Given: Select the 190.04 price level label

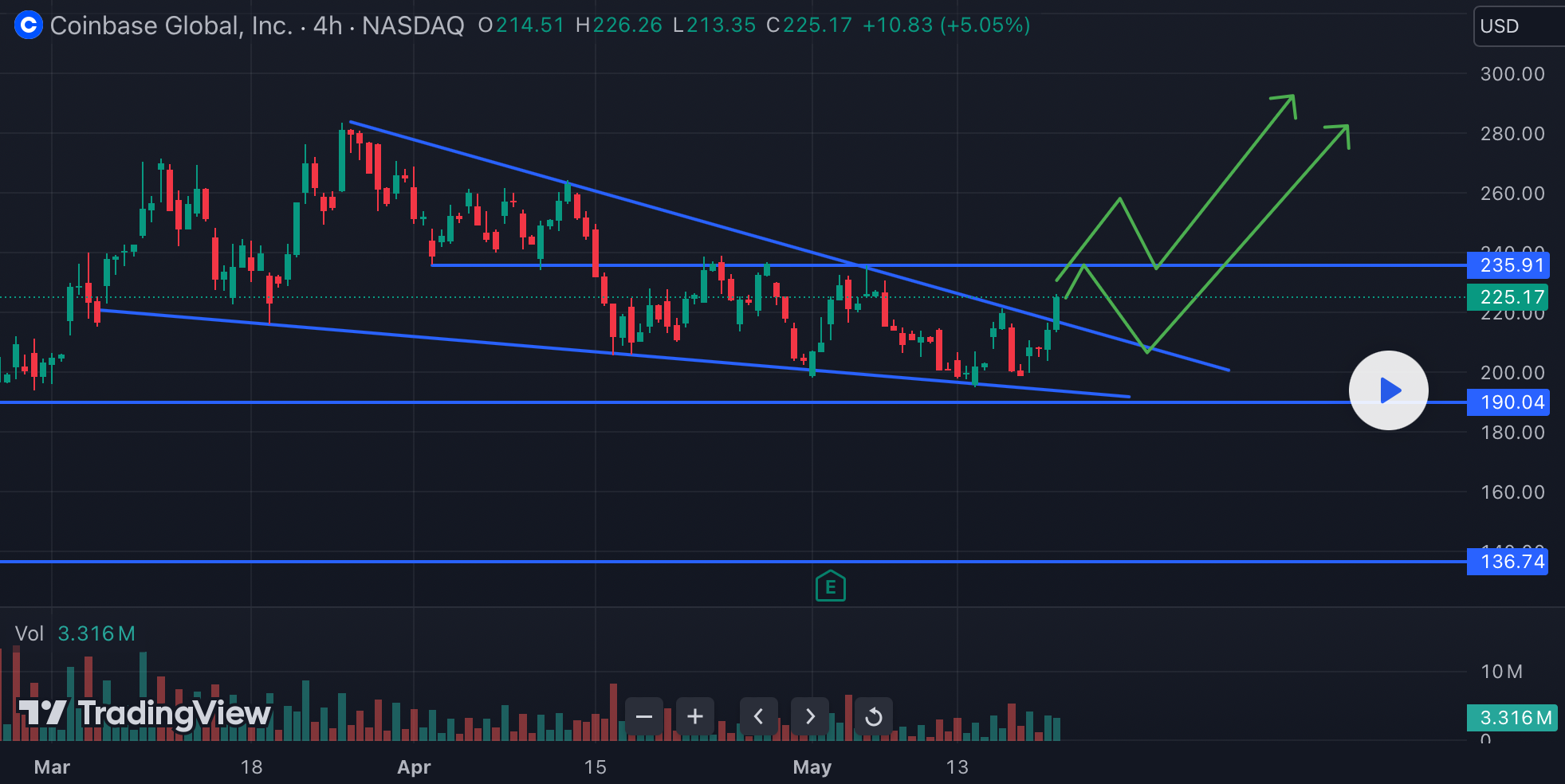Looking at the screenshot, I should click(x=1508, y=402).
